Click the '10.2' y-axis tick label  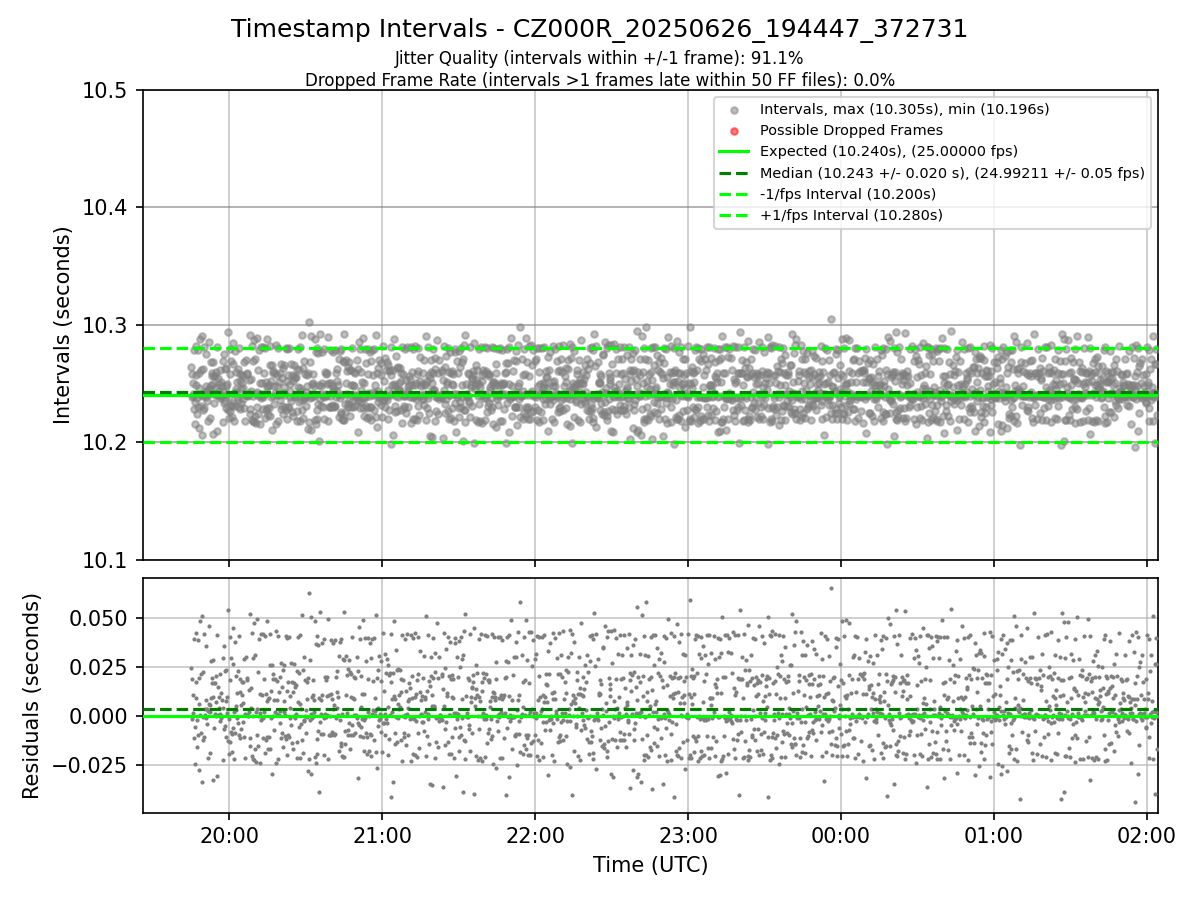(x=105, y=443)
